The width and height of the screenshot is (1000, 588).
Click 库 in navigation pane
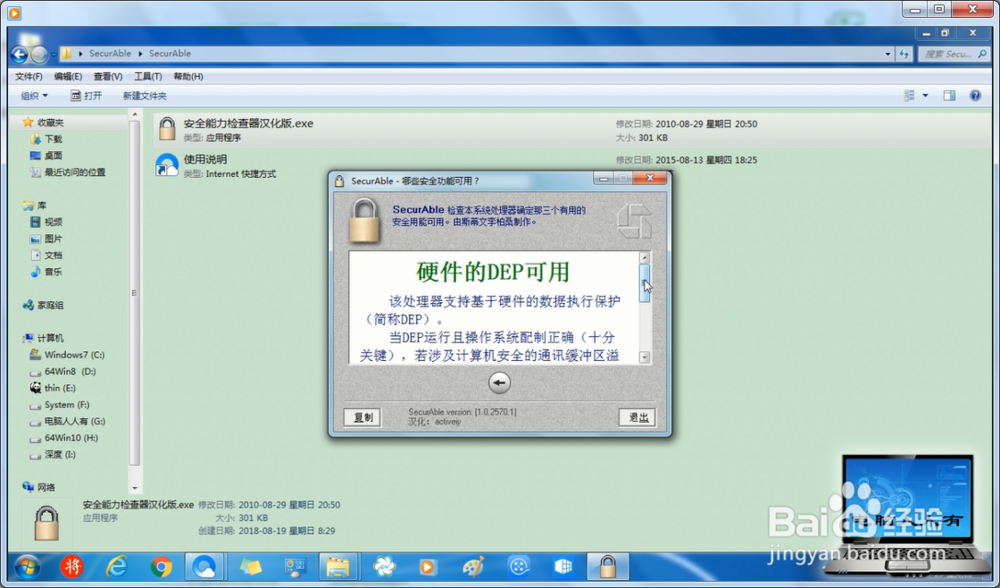click(x=41, y=205)
